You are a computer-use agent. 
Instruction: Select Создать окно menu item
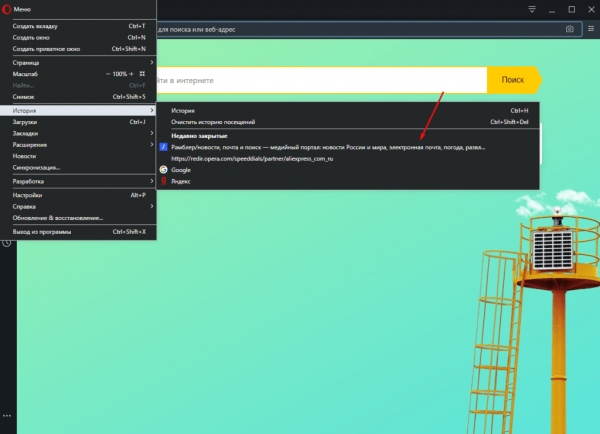[x=78, y=38]
